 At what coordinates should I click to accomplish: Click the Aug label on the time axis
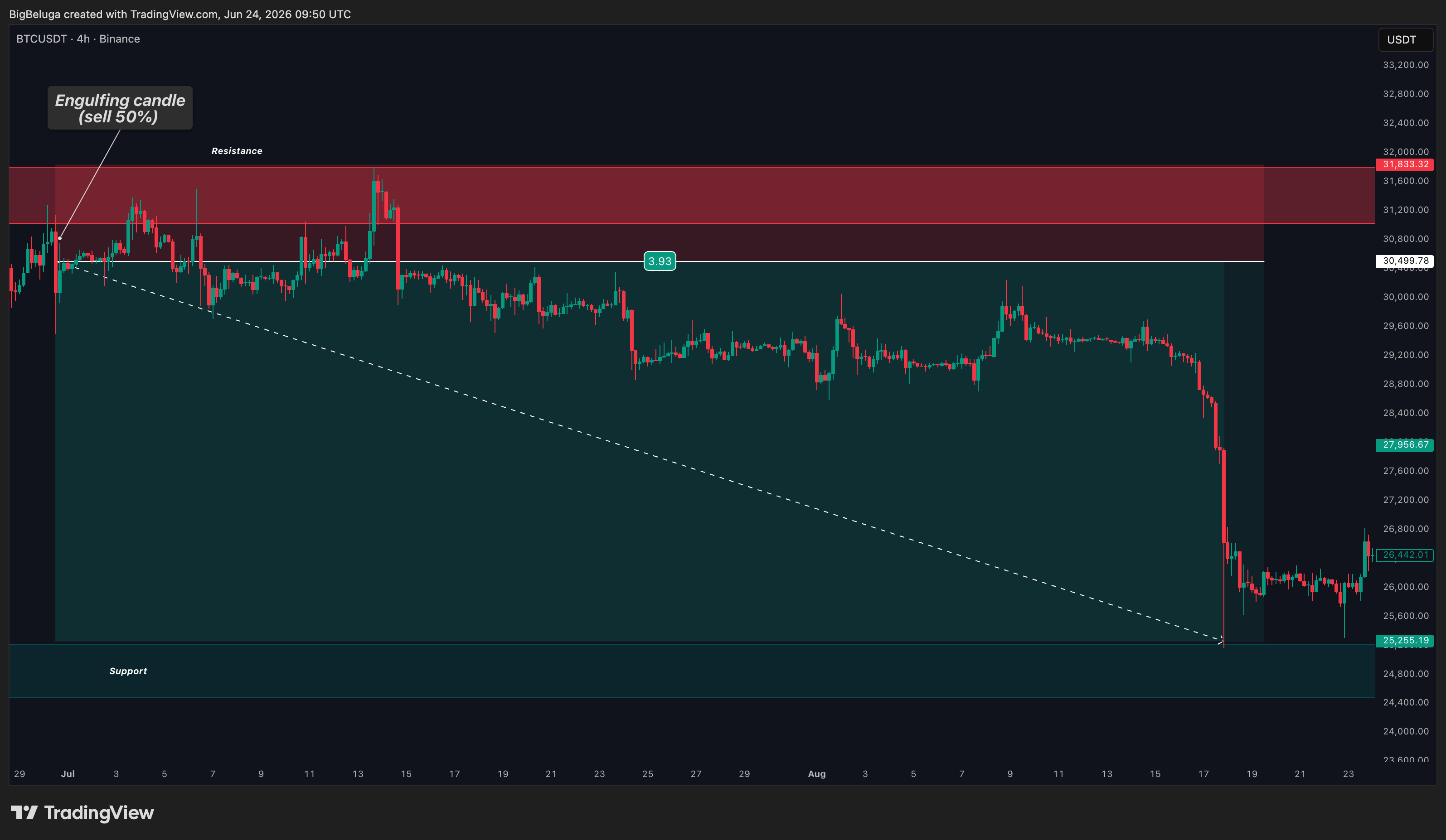816,774
